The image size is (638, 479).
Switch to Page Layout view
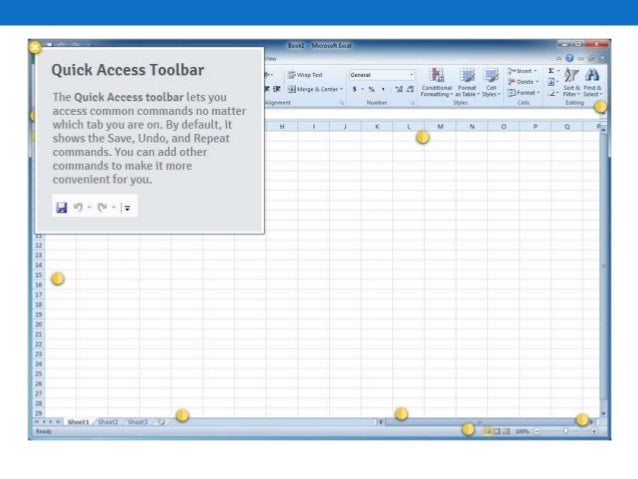pos(497,431)
